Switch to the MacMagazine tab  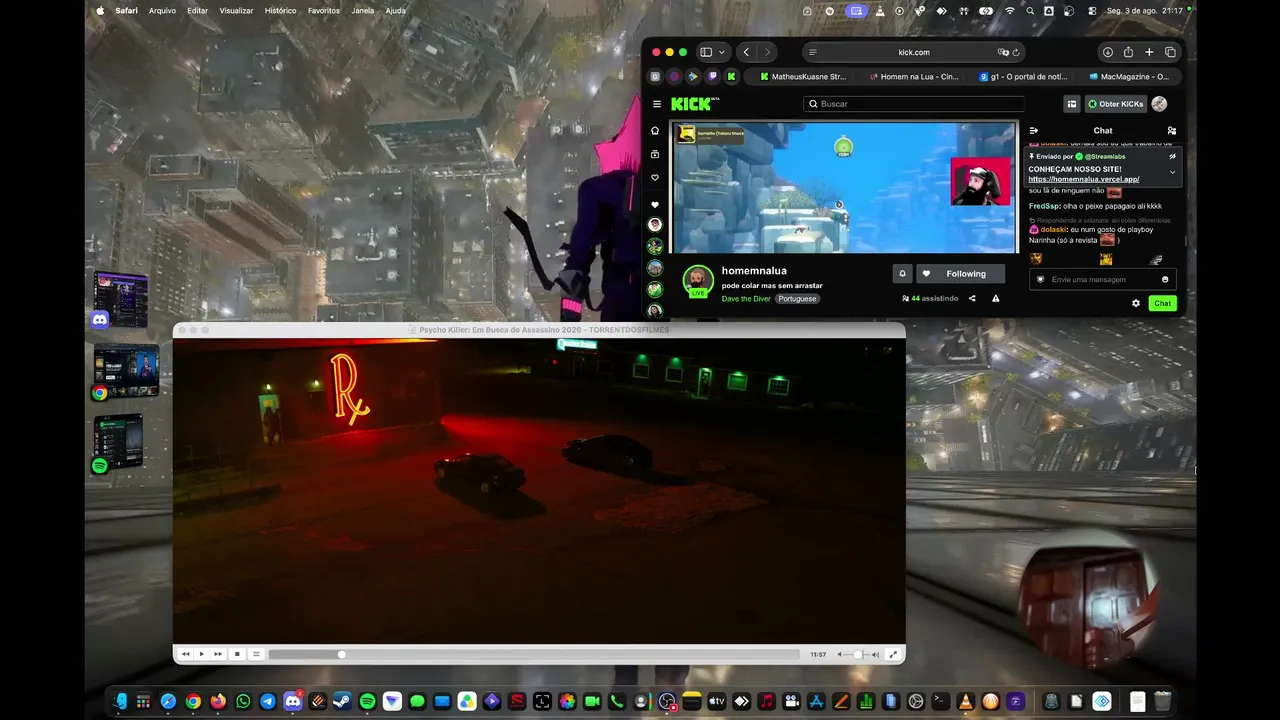[1130, 76]
